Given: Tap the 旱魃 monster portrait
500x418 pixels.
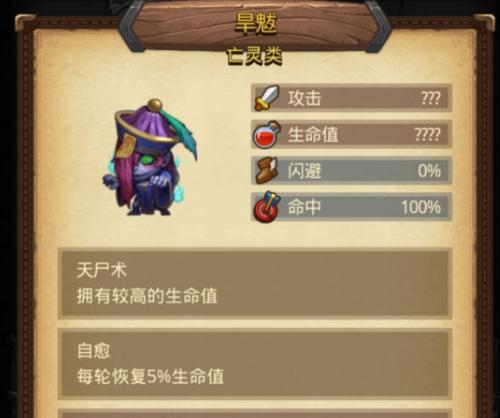Looking at the screenshot, I should [150, 157].
